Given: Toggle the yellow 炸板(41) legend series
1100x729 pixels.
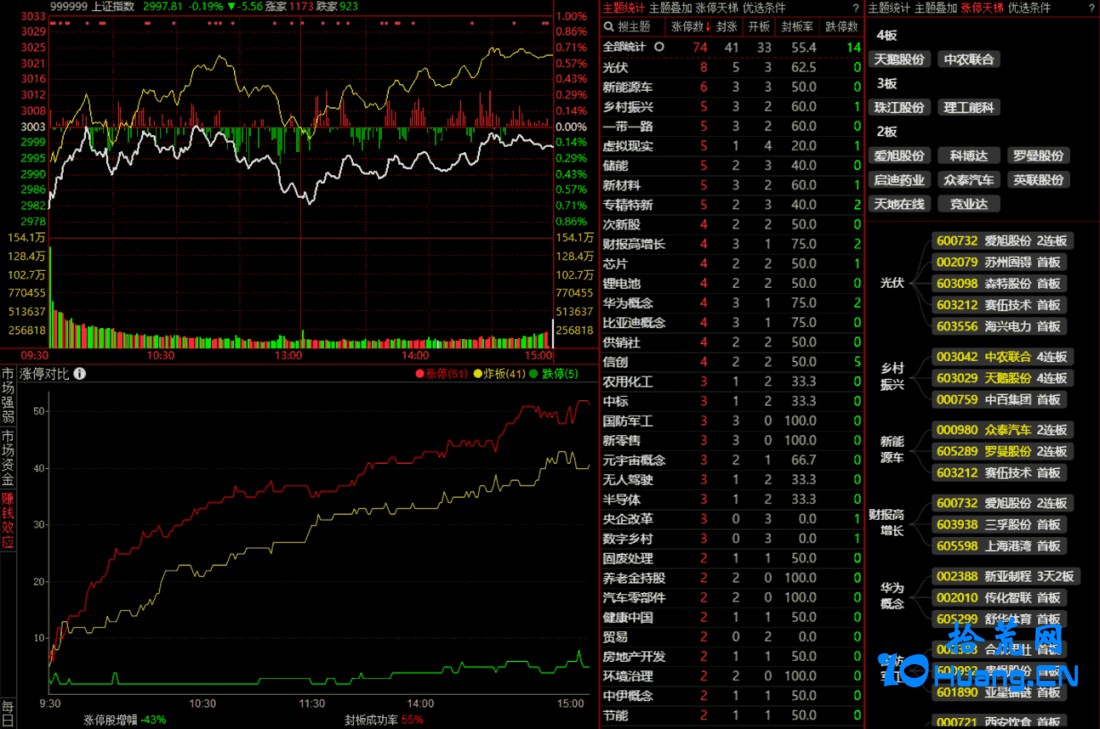Looking at the screenshot, I should point(499,374).
